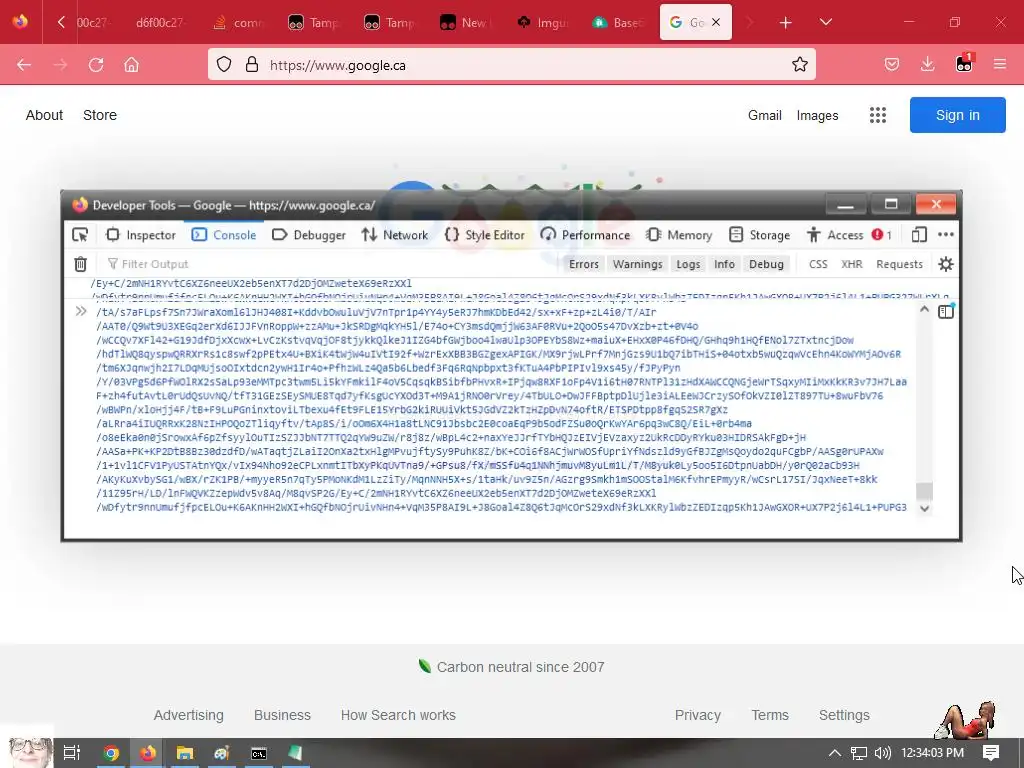Toggle Responsive Design Mode icon
The image size is (1024, 768).
919,235
